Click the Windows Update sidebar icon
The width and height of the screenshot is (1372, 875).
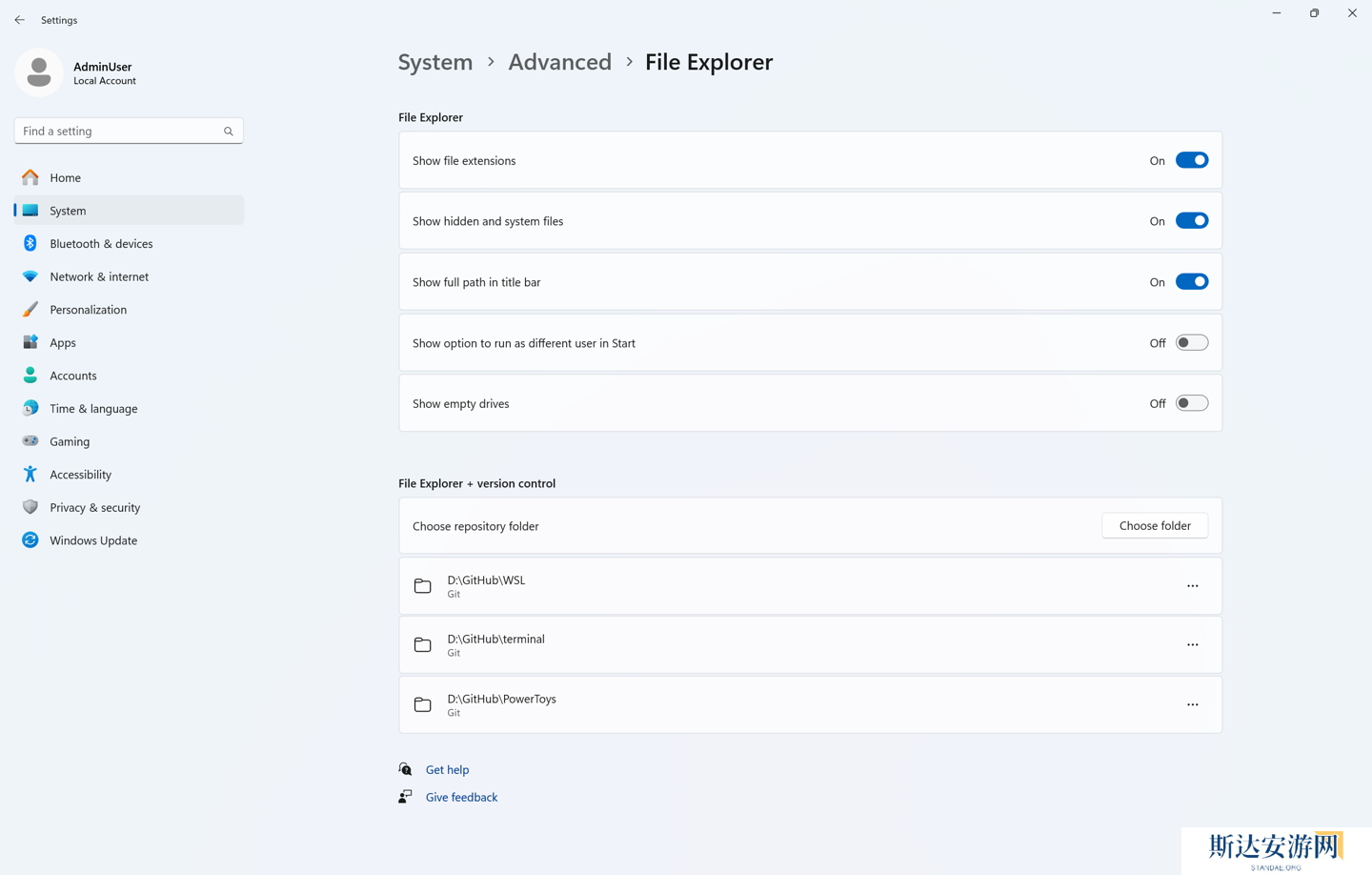click(x=30, y=540)
